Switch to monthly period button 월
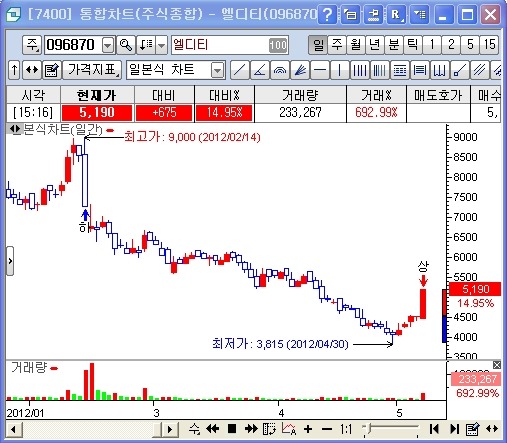 pos(356,45)
